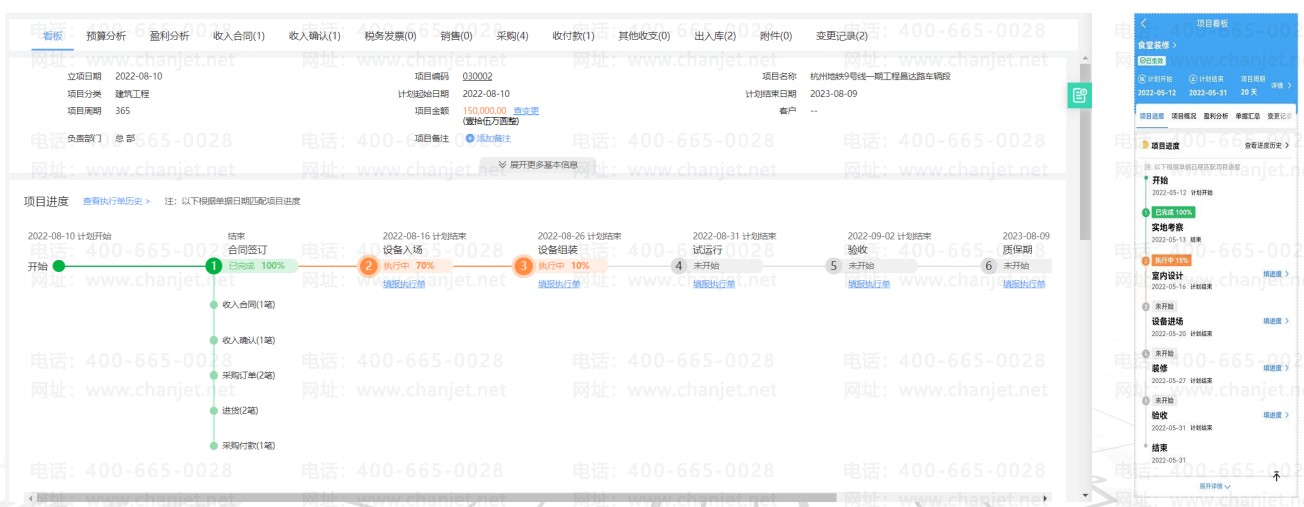Viewport: 1304px width, 507px height.
Task: Click 填报执行单 under 设备入场
Action: coord(404,284)
